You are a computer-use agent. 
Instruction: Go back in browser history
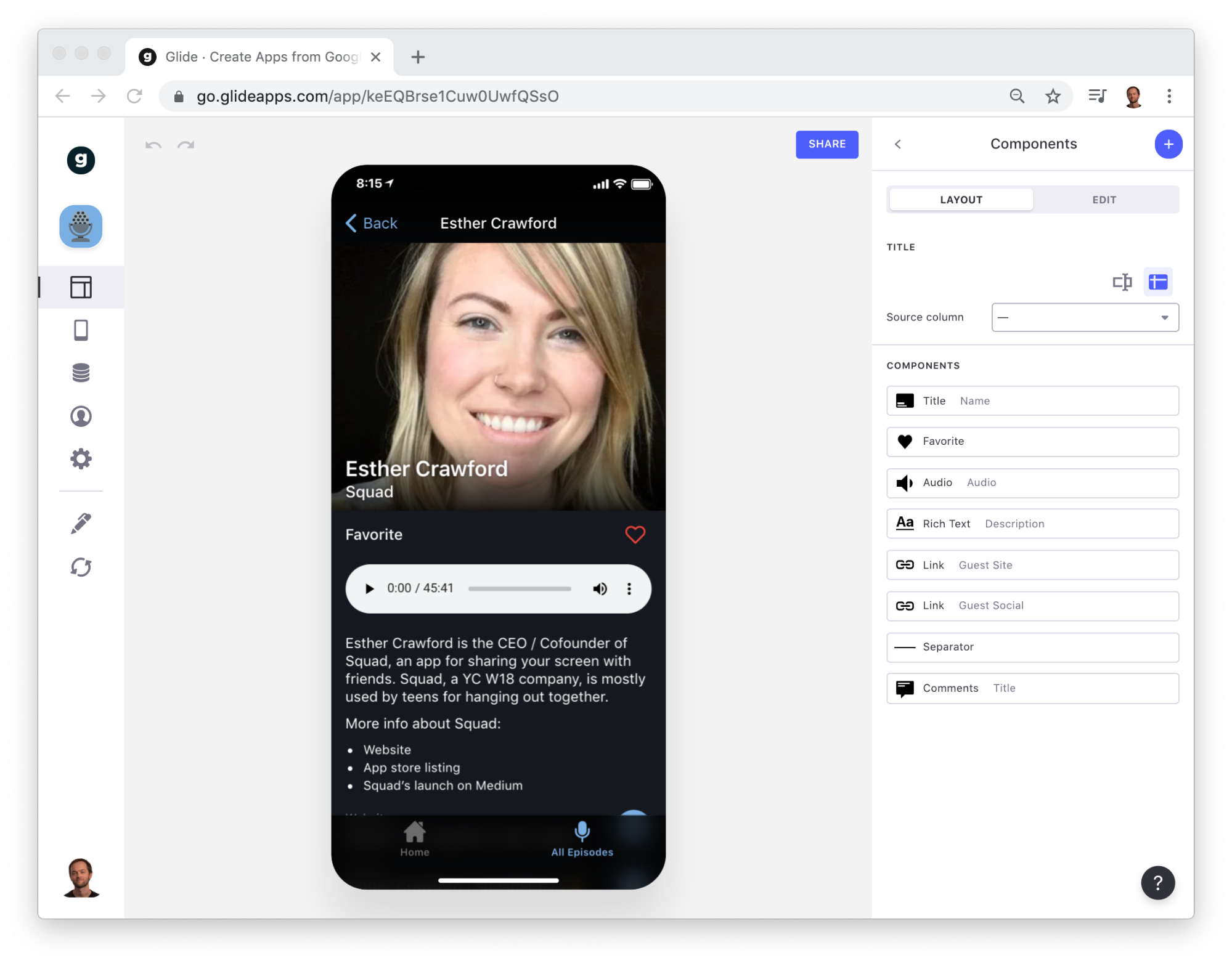(x=62, y=96)
